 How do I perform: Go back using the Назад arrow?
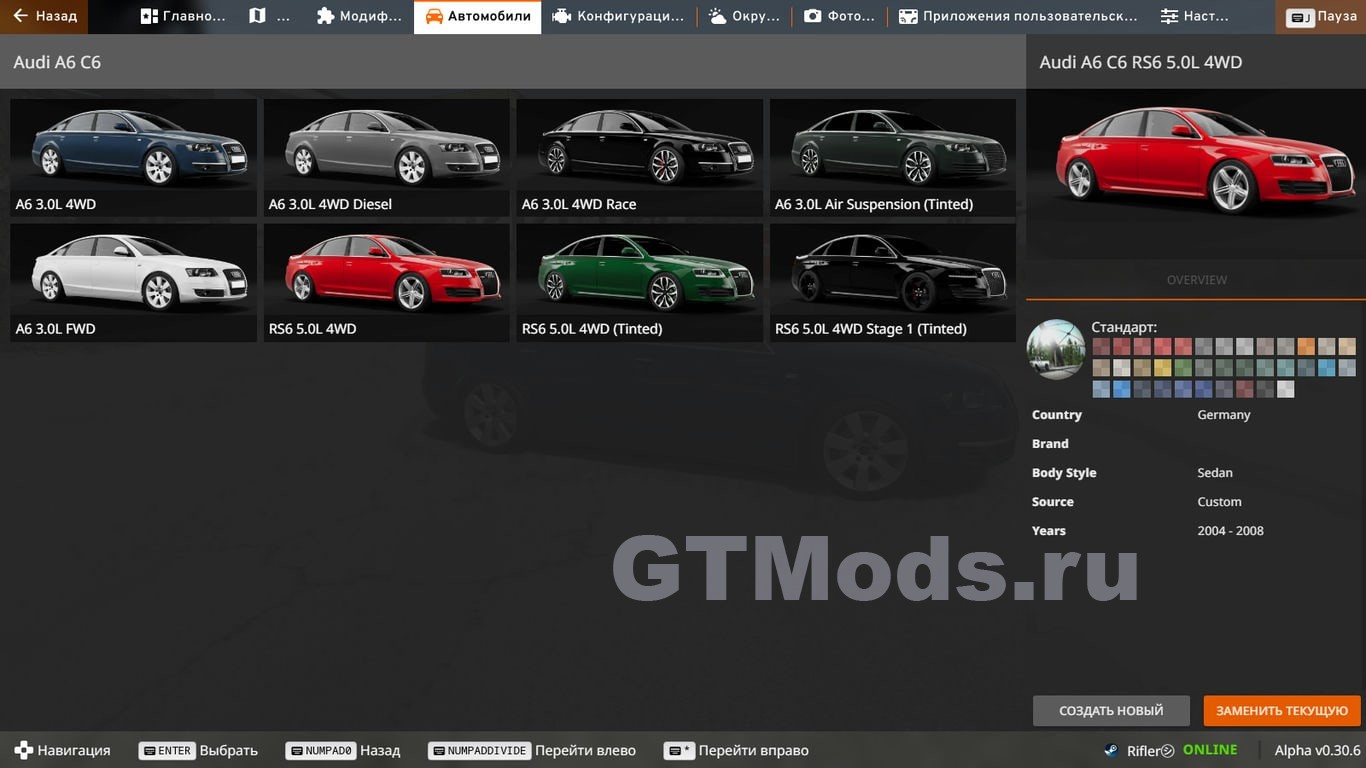coord(44,16)
